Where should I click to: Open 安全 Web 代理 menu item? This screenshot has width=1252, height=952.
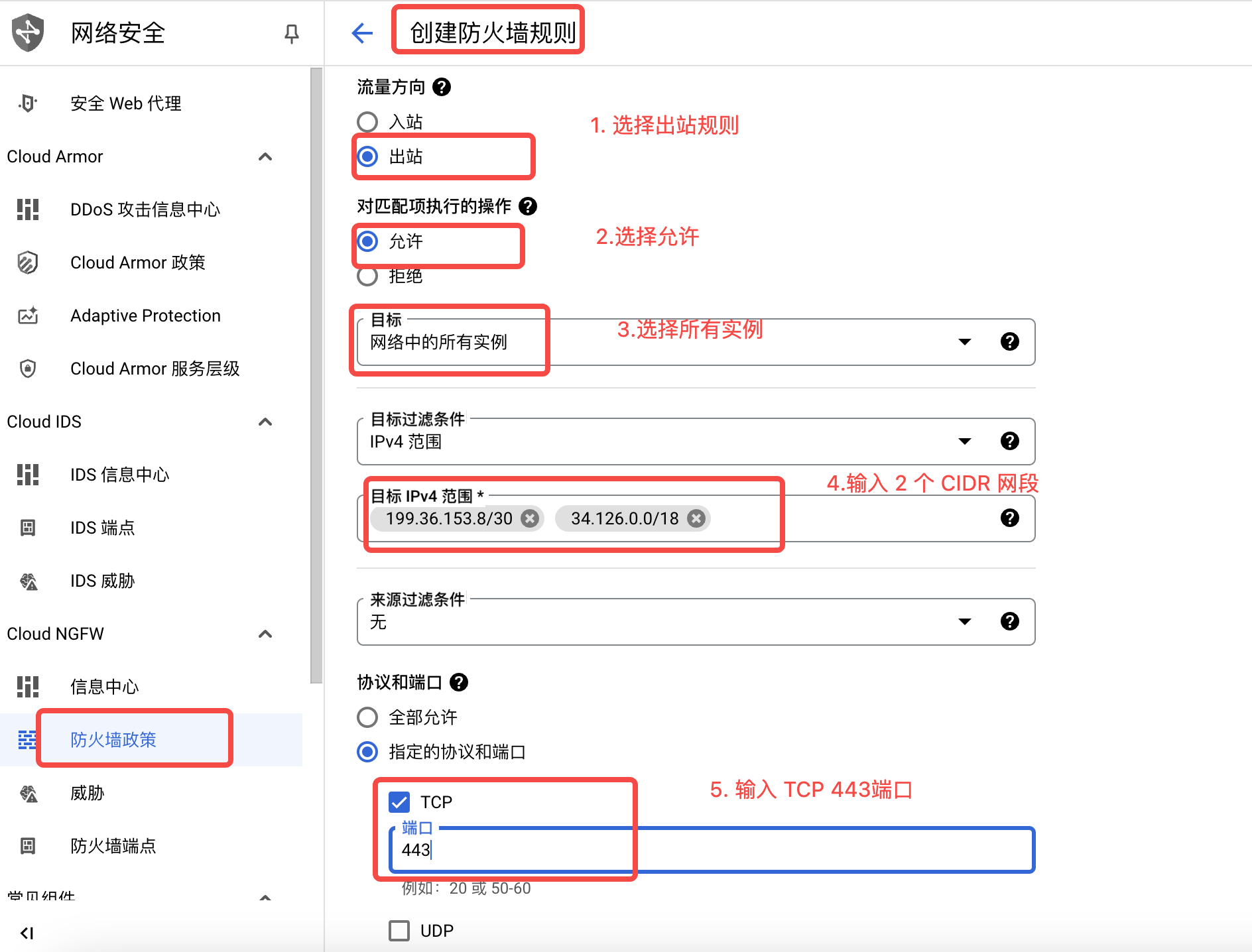[x=151, y=103]
